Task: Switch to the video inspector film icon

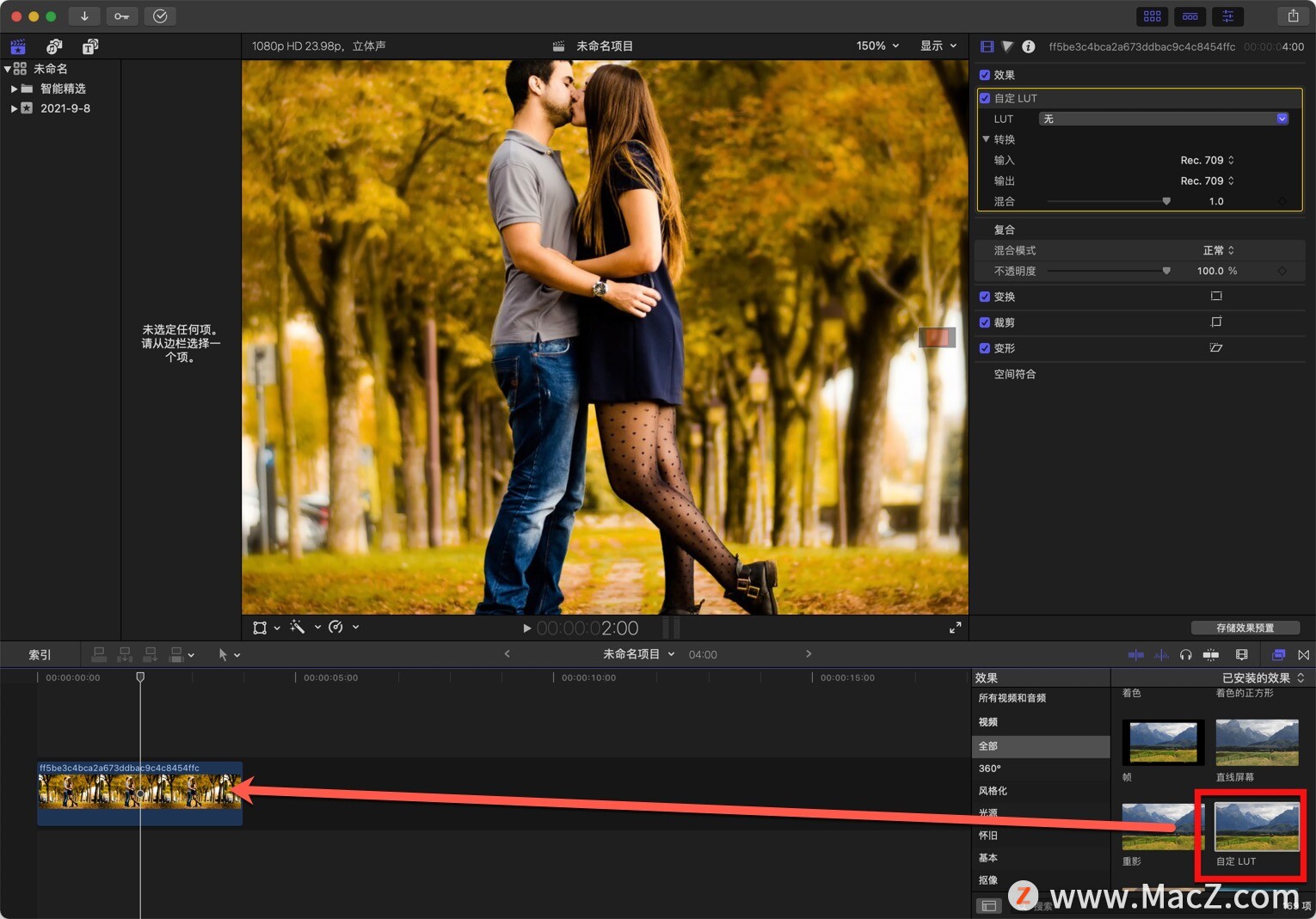Action: click(987, 46)
